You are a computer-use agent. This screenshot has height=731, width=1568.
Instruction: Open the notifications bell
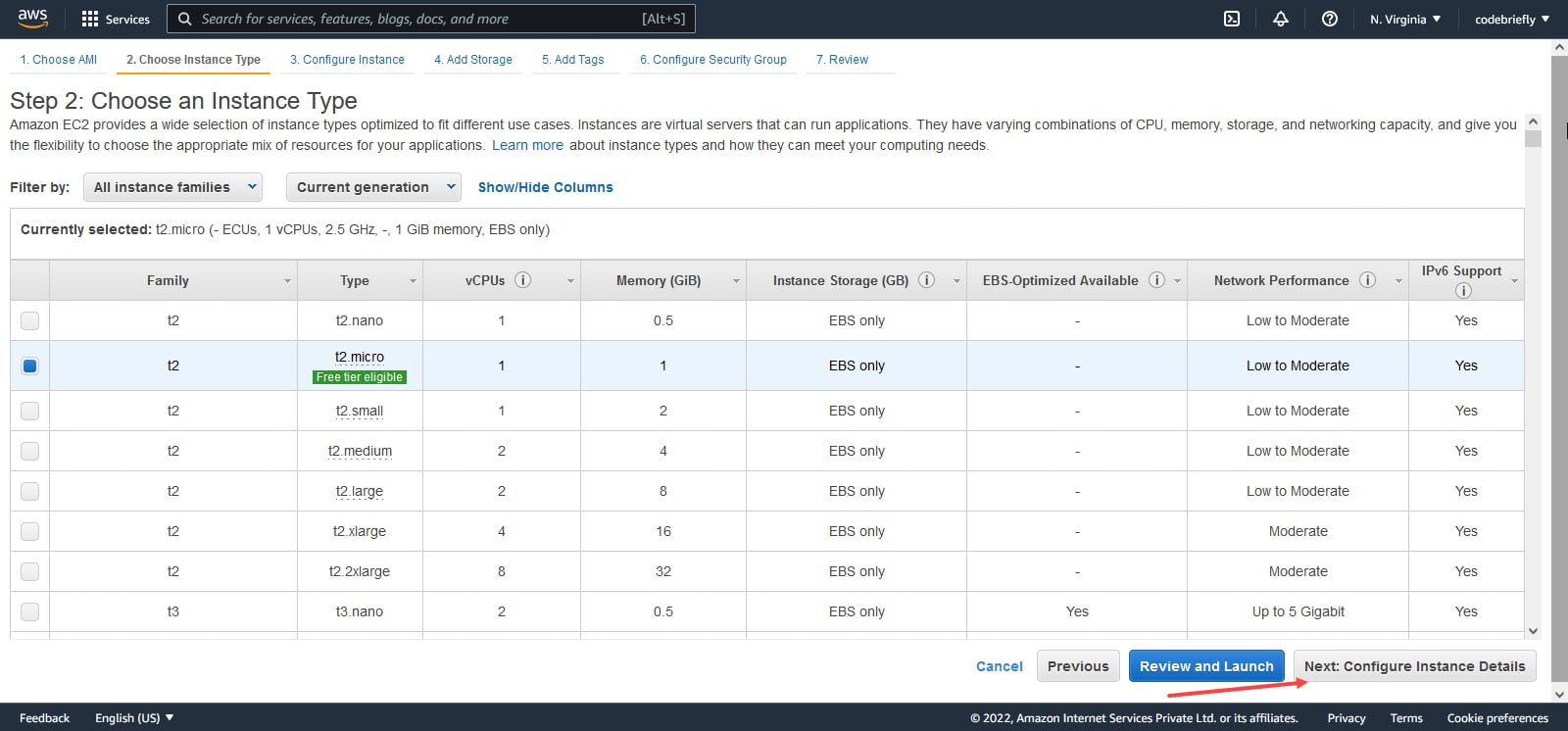1281,19
